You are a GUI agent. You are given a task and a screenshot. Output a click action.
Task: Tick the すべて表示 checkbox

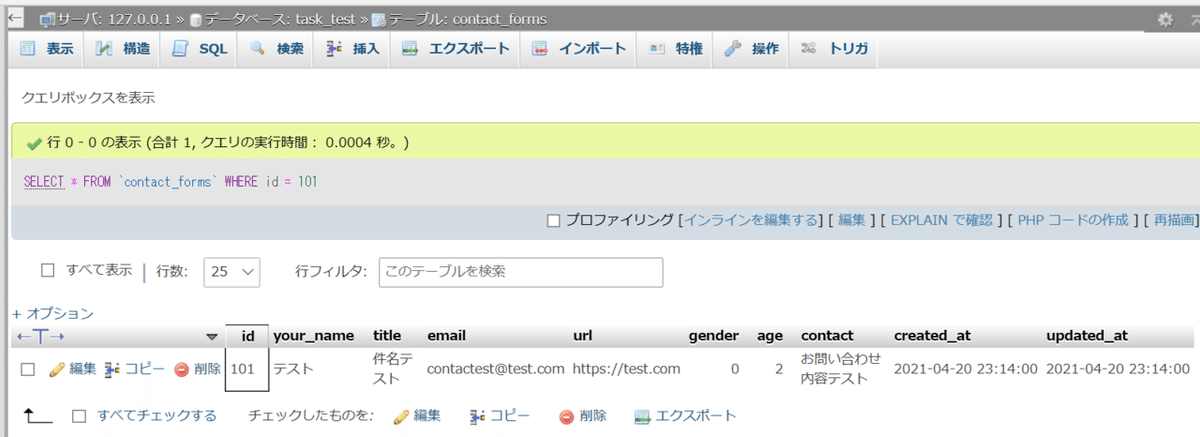46,270
